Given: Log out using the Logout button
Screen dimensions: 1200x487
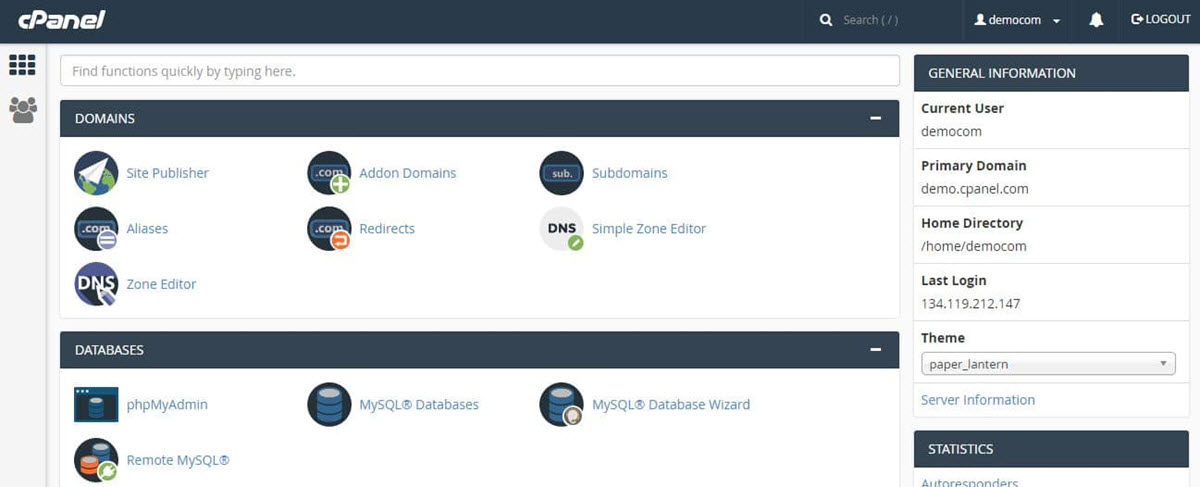Looking at the screenshot, I should pos(1160,20).
